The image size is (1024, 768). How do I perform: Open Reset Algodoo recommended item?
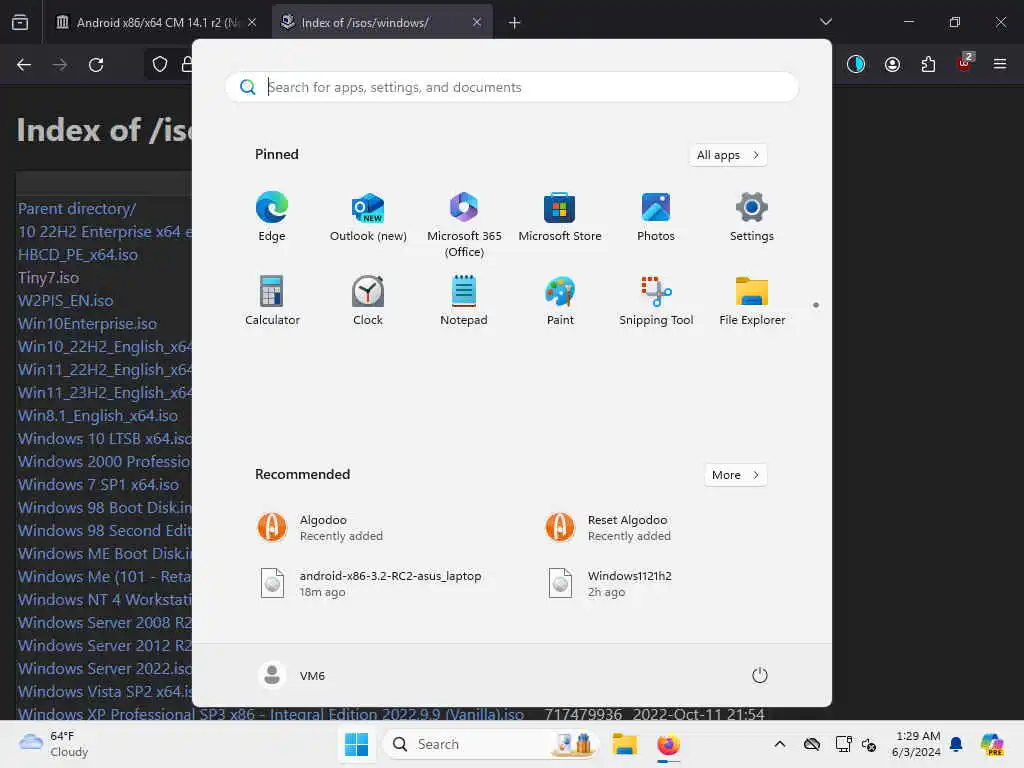click(x=609, y=528)
